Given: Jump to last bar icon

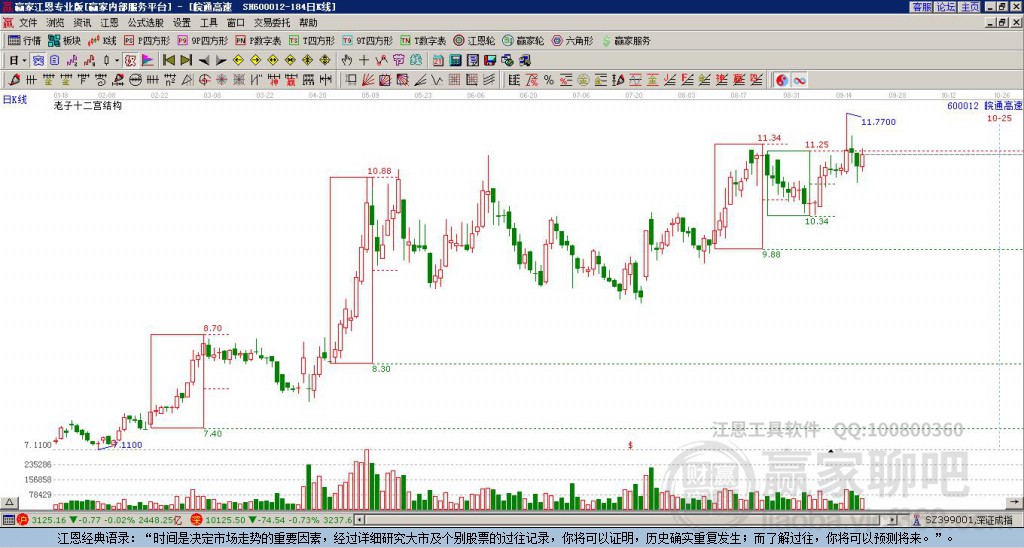Looking at the screenshot, I should pyautogui.click(x=186, y=61).
